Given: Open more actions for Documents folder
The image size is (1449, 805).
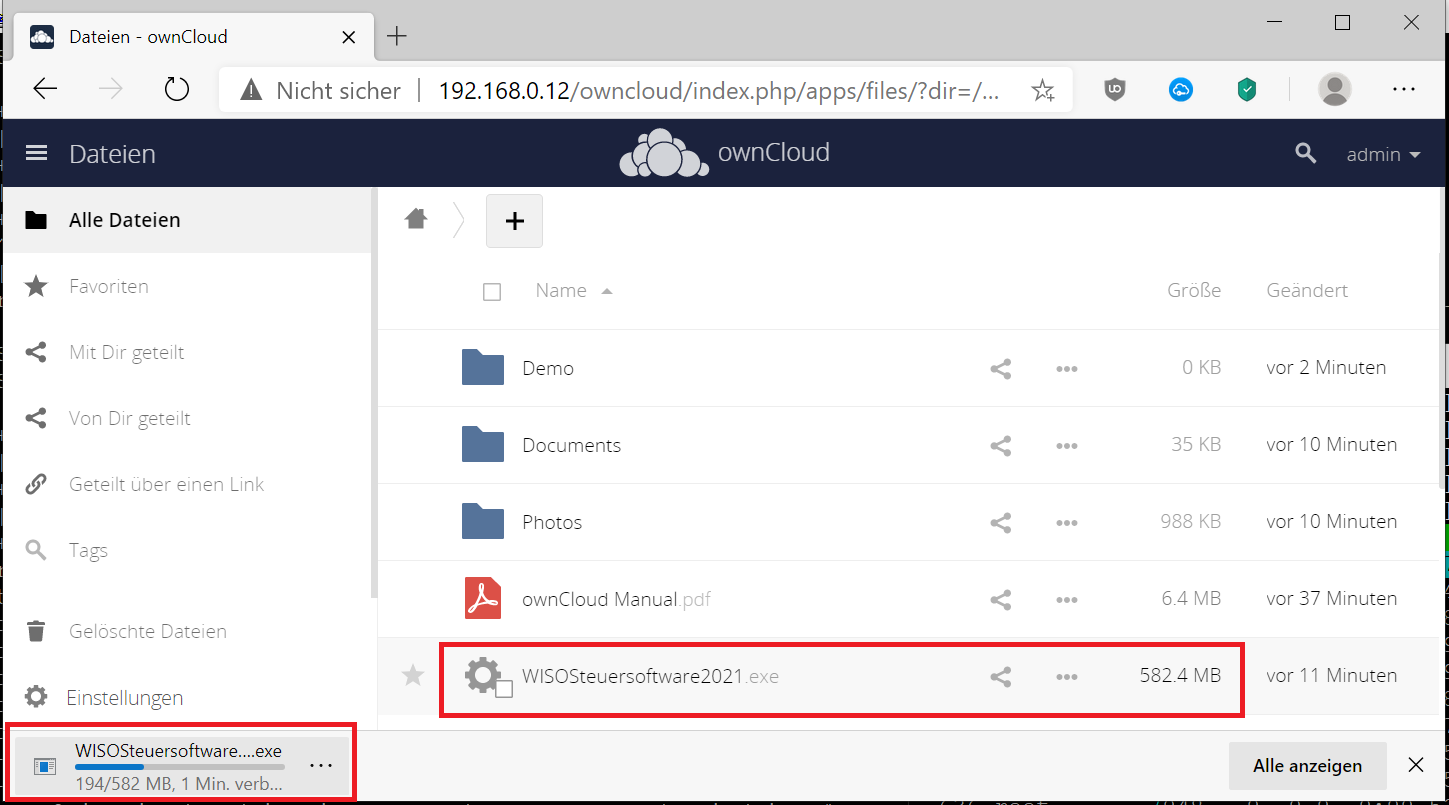Looking at the screenshot, I should 1066,446.
